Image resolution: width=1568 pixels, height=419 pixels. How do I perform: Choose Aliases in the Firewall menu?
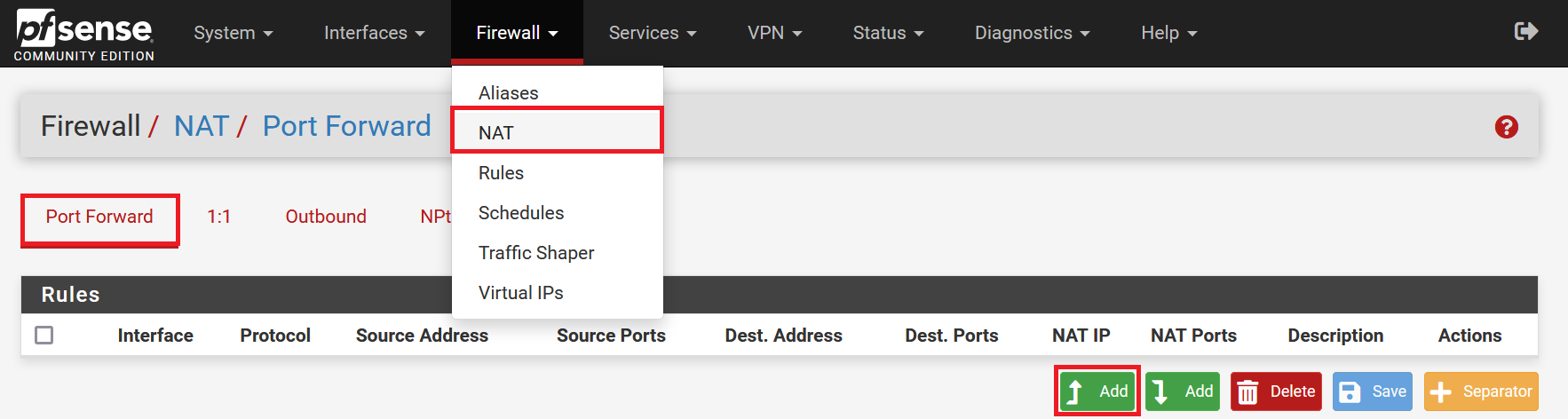pos(508,93)
